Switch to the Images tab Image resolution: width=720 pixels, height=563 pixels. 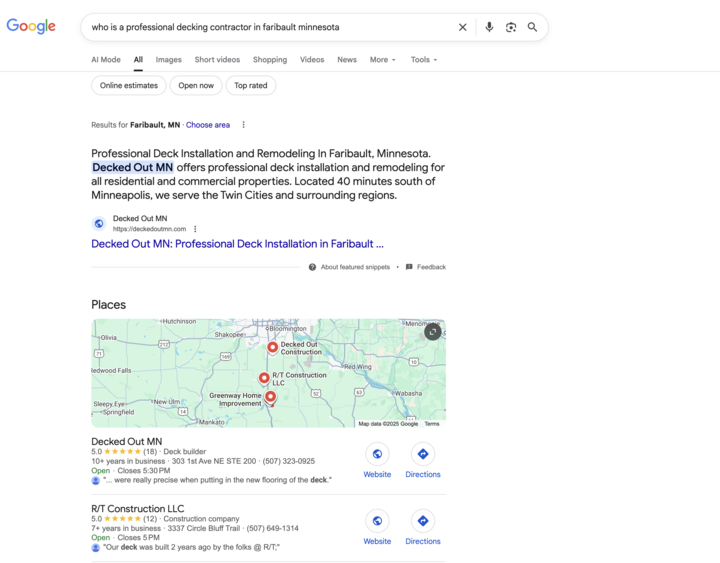(x=169, y=60)
